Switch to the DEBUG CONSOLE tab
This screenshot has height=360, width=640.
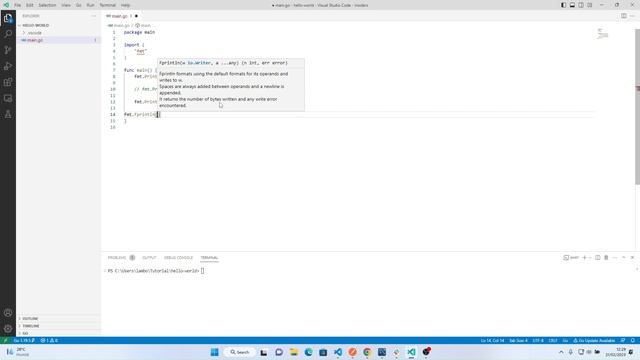[178, 258]
